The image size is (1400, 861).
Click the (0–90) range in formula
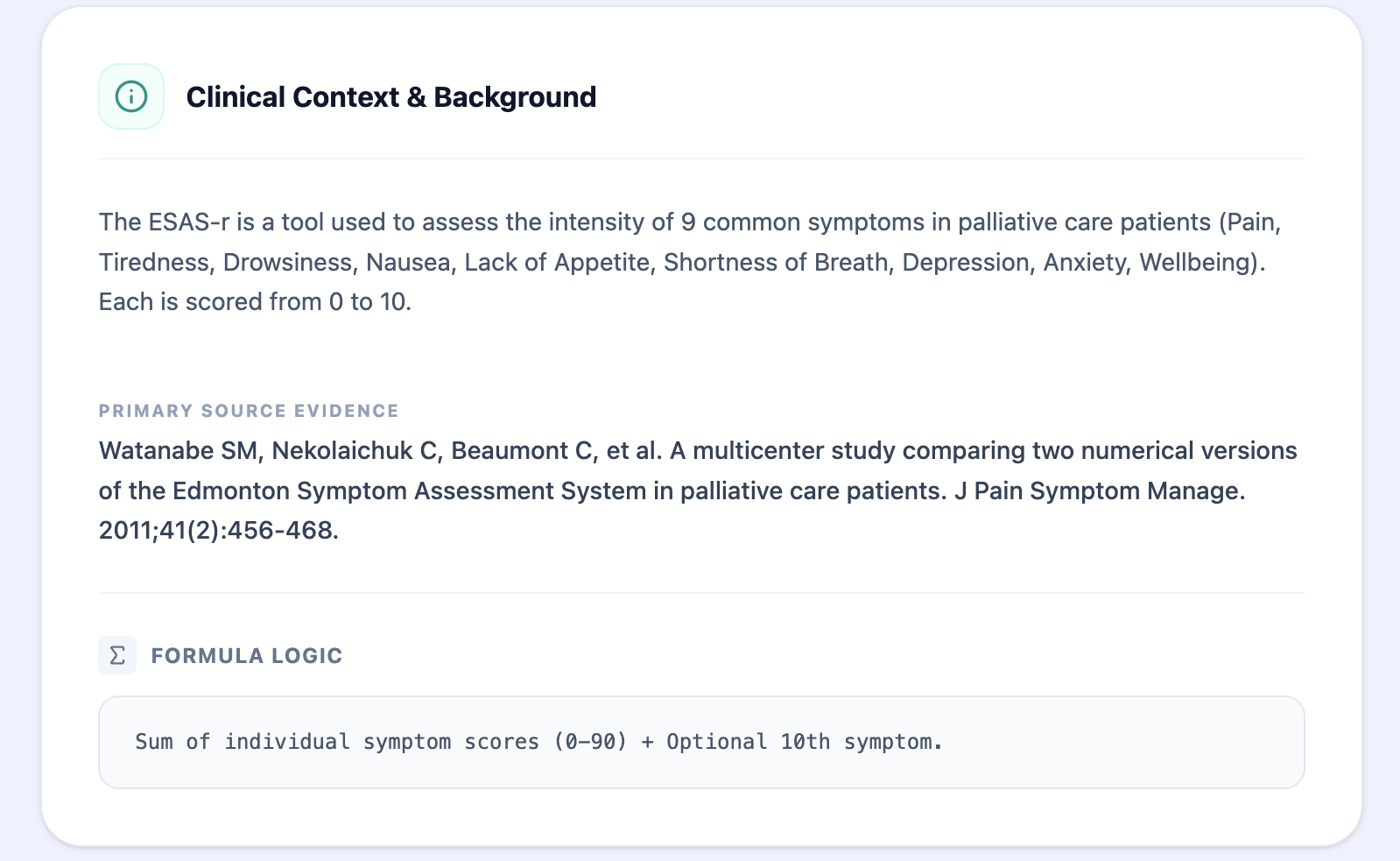coord(590,742)
